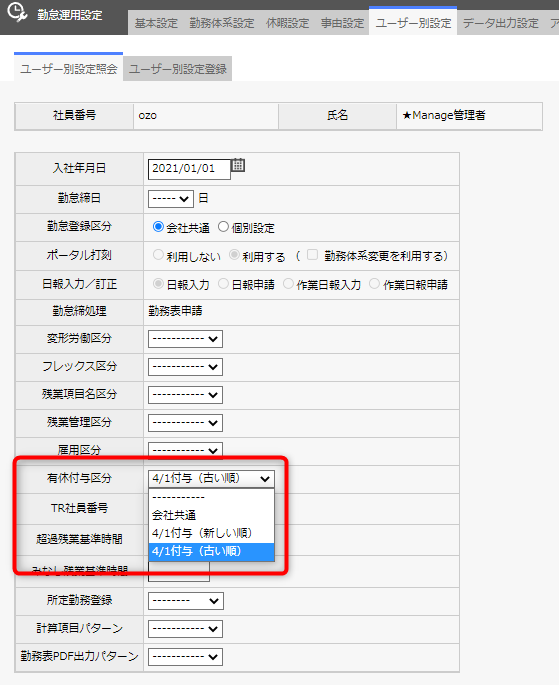Choose the 日報申請 radio option

(x=223, y=284)
